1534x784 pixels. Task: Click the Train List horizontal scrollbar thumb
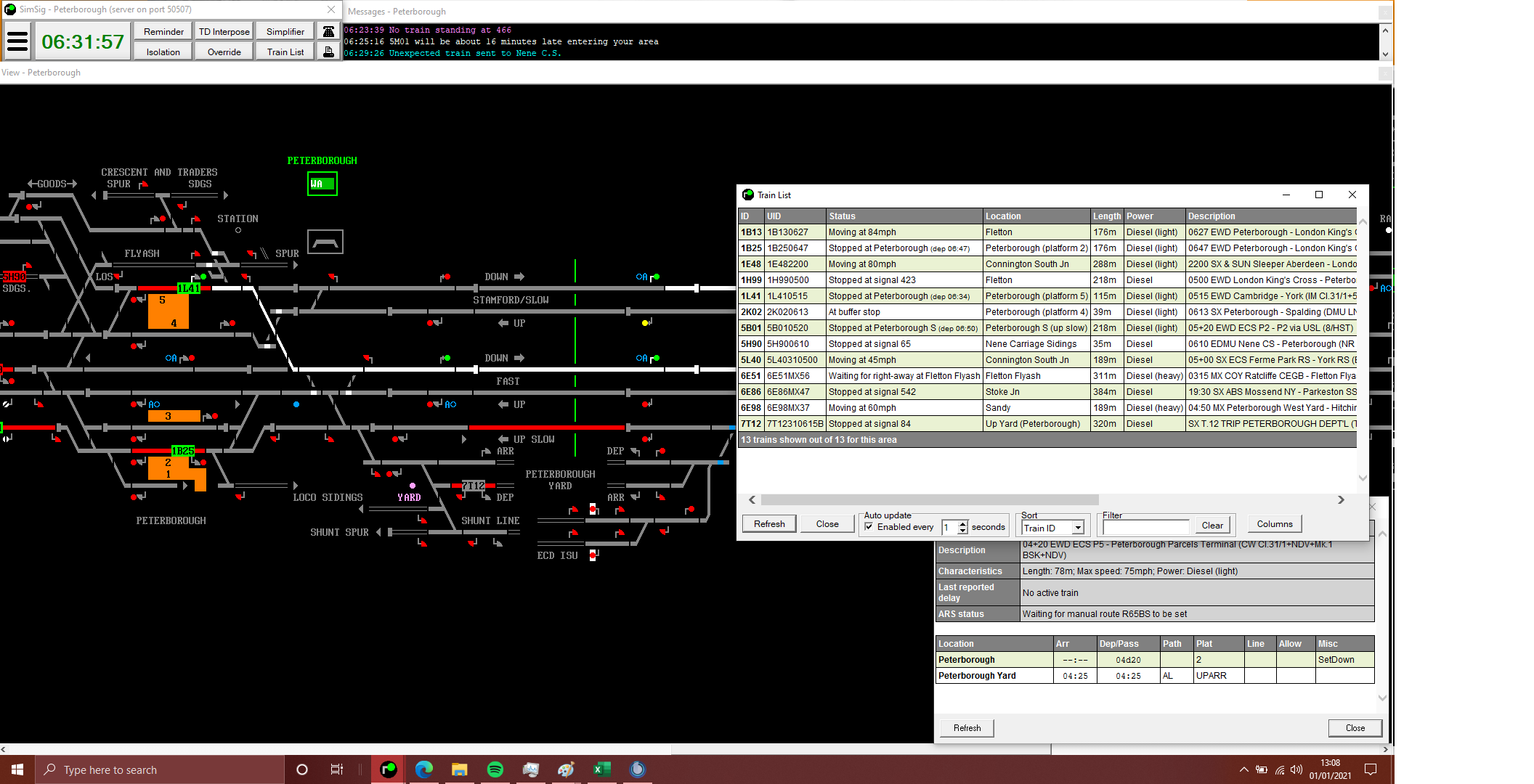[930, 499]
